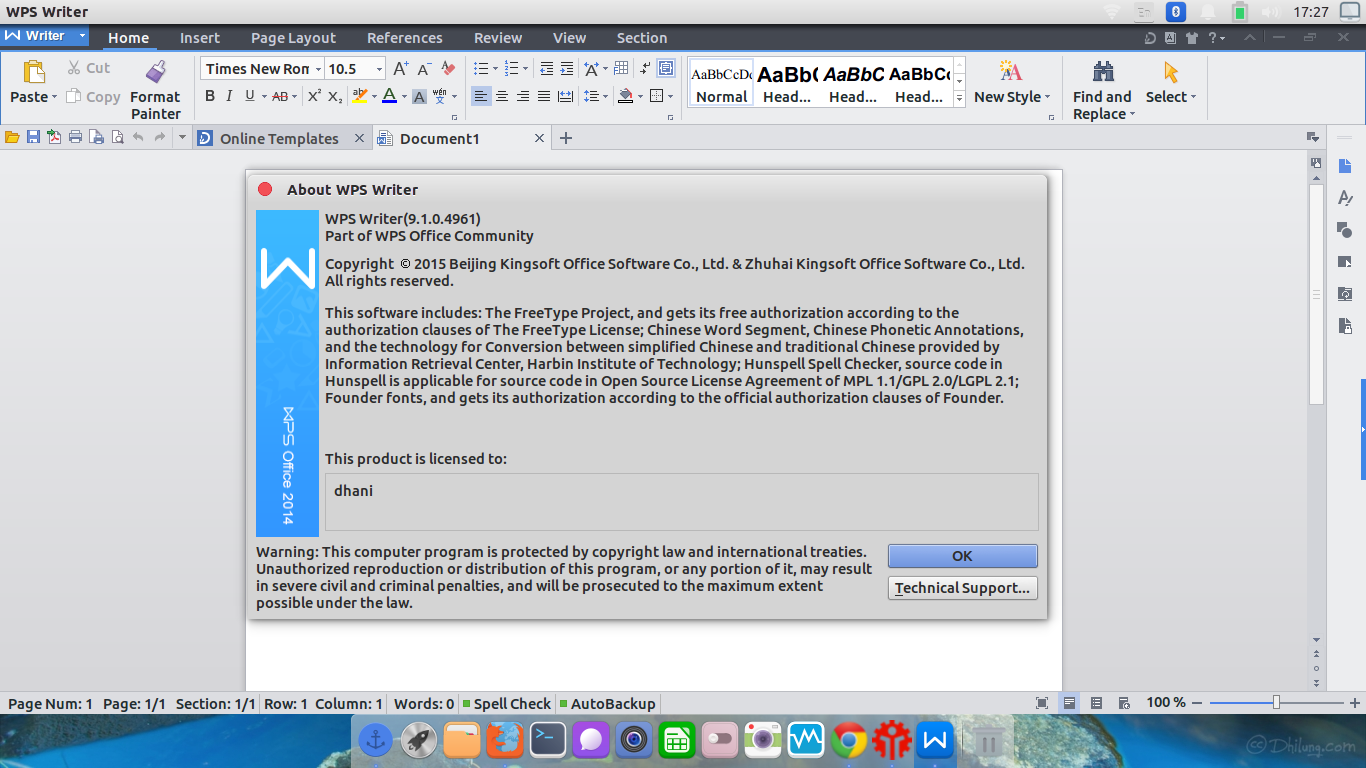Screen dimensions: 1366x768
Task: Expand the Paste options arrow
Action: tap(54, 97)
